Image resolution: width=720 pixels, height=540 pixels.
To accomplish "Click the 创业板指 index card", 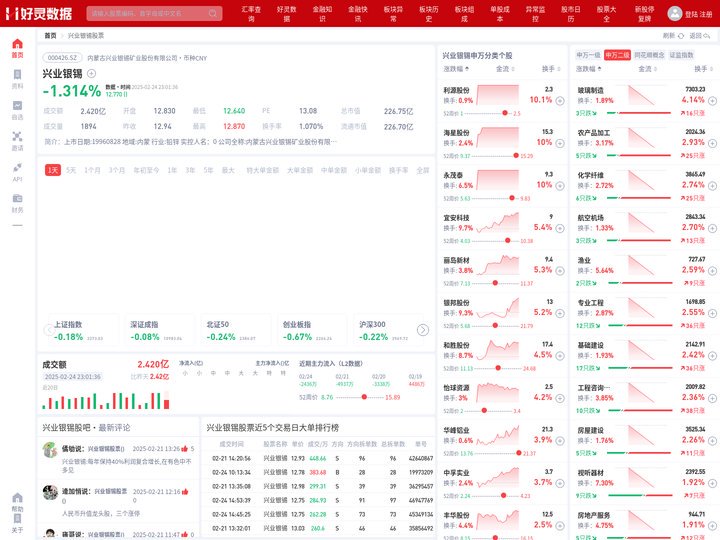I will (x=312, y=330).
